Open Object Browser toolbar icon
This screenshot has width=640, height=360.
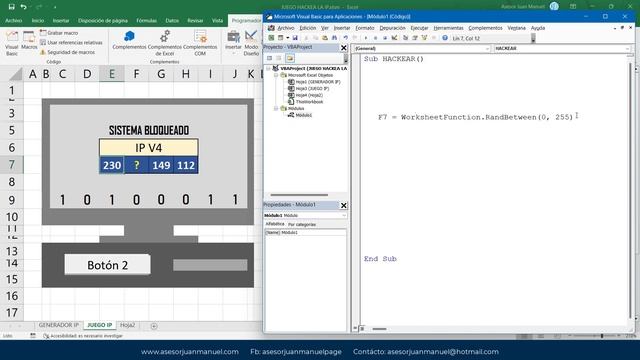(x=424, y=38)
